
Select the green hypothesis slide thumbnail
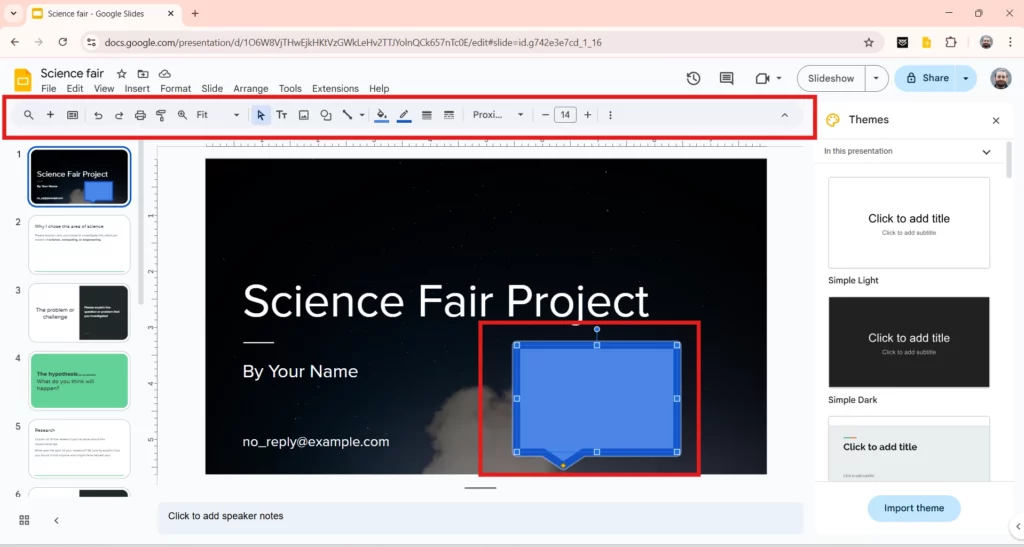80,380
